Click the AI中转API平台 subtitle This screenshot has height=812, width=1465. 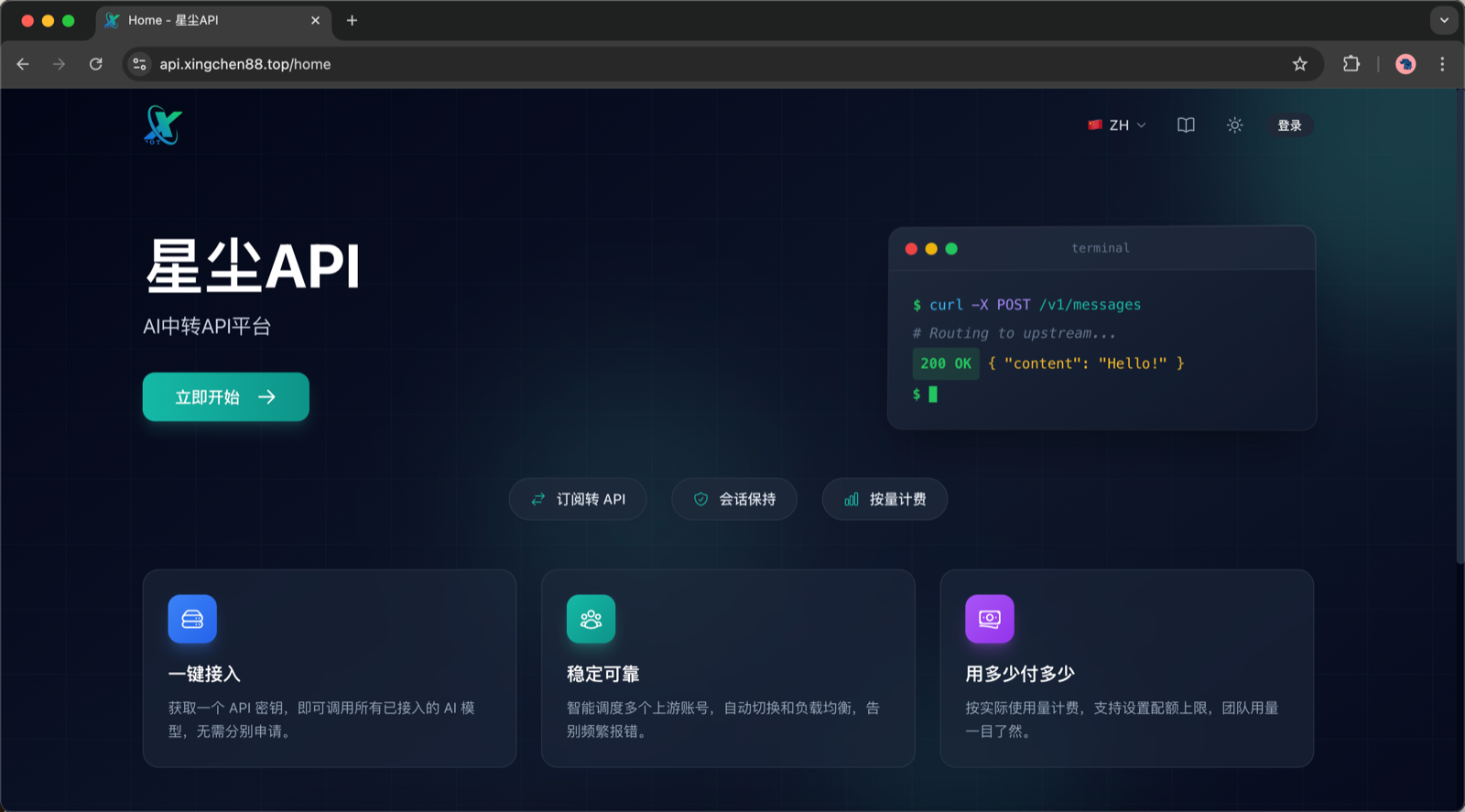[207, 327]
